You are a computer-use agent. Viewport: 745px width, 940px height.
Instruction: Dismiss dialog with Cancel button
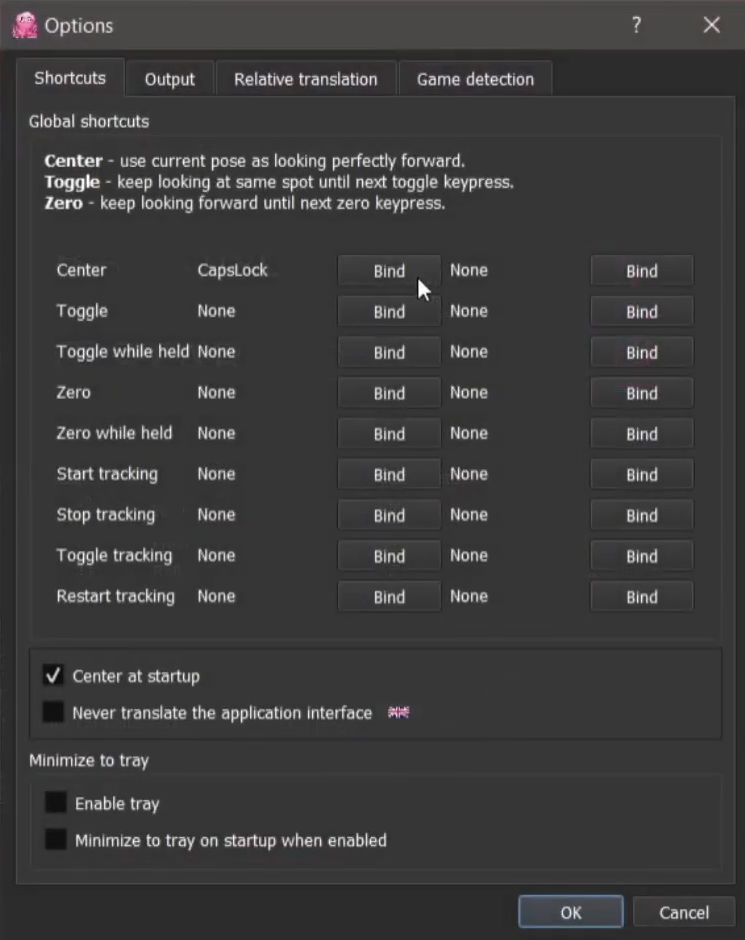point(684,912)
